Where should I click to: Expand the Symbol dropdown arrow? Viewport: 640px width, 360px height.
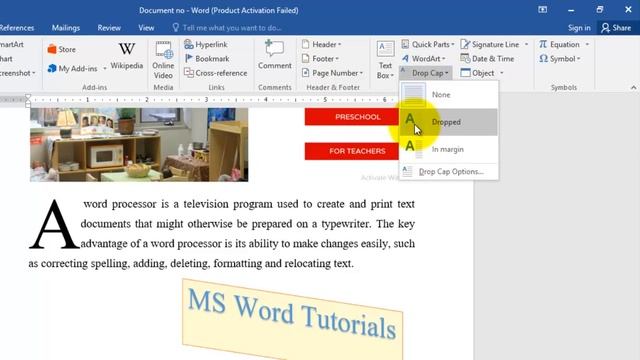579,59
